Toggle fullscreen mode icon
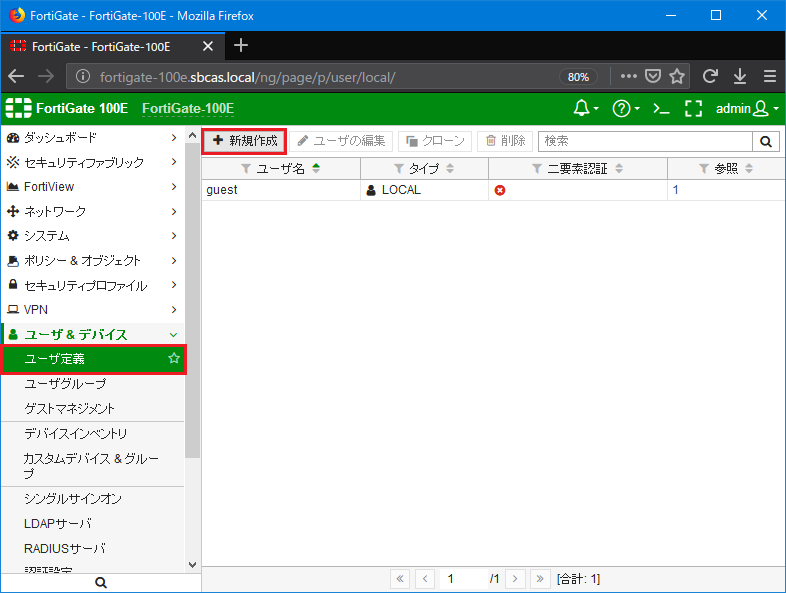 point(693,108)
